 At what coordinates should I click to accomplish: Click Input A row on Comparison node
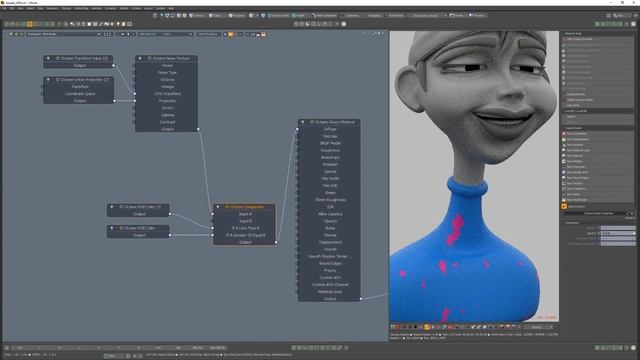(245, 214)
